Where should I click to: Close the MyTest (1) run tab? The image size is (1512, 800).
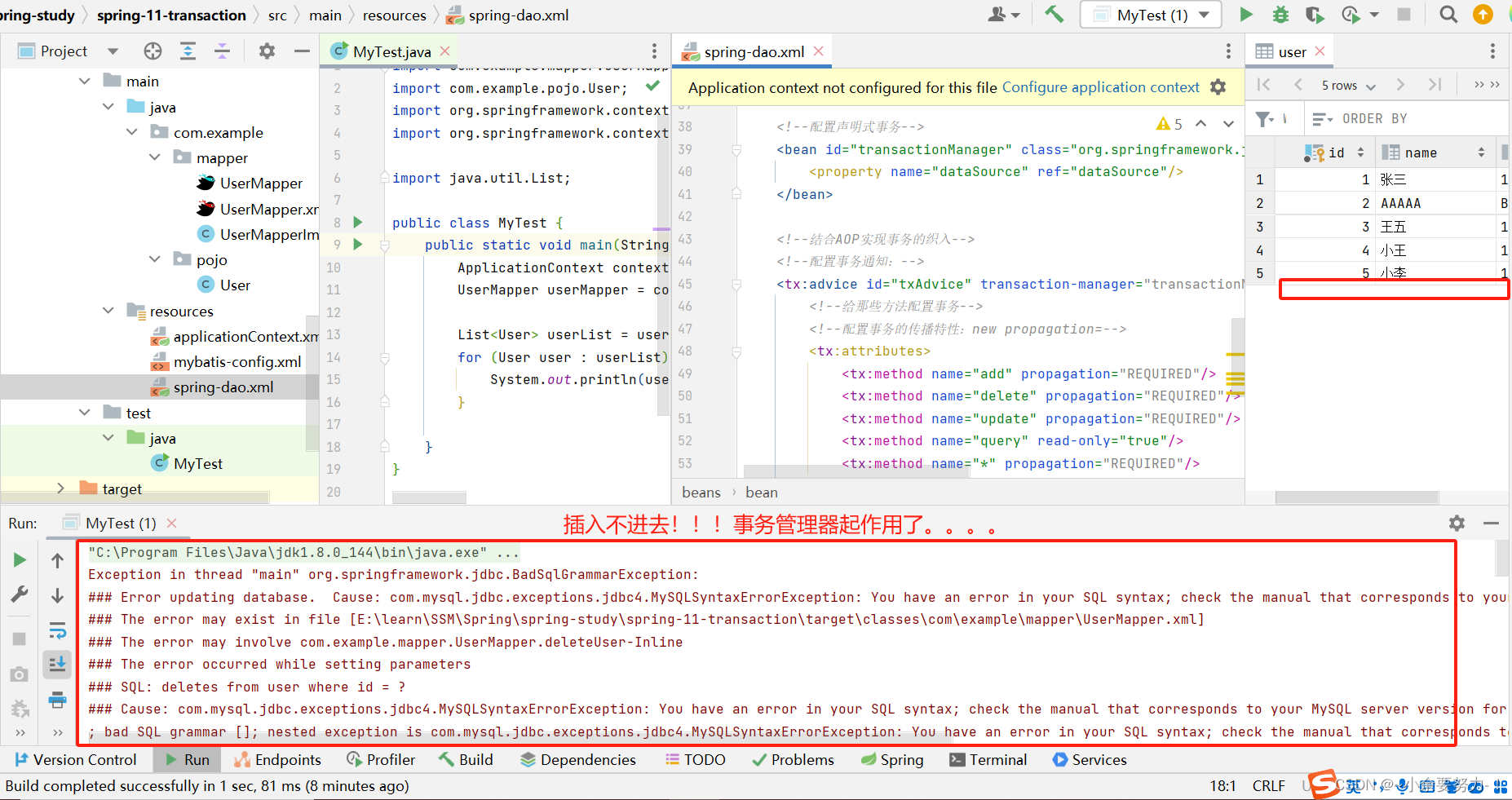tap(171, 523)
